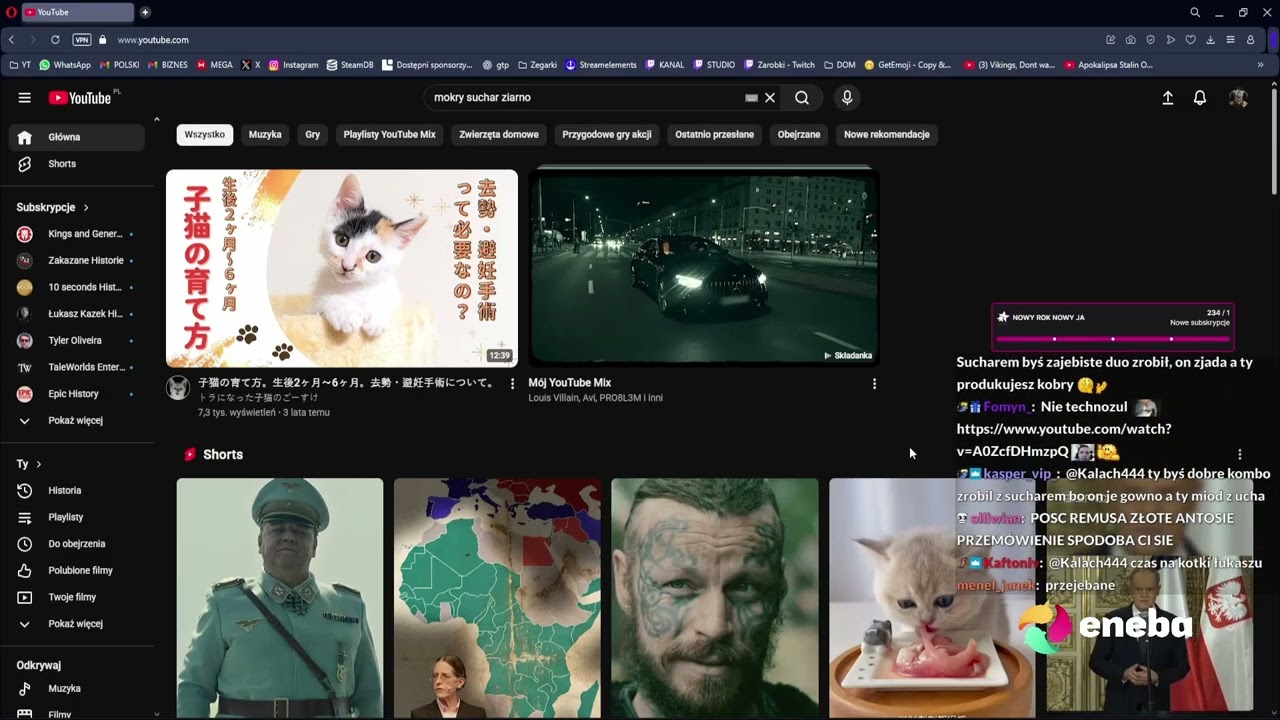Open the Instagram bookmark
Screen dimensions: 1280x720
click(x=293, y=65)
